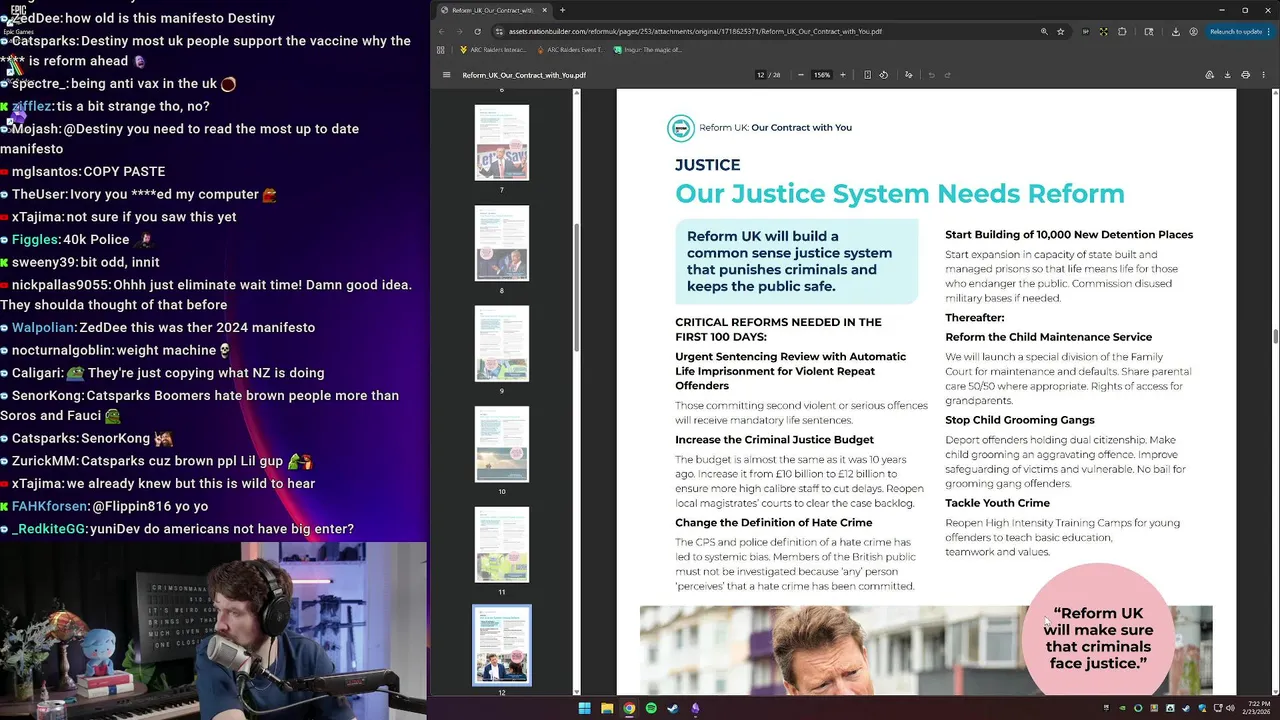
Task: Open Steam from taskbar
Action: [673, 708]
